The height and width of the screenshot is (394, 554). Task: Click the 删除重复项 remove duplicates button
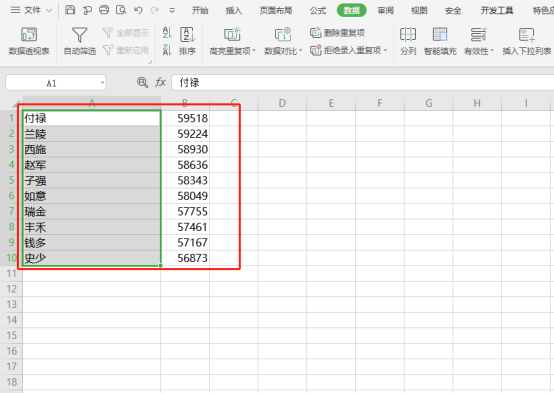pos(337,33)
